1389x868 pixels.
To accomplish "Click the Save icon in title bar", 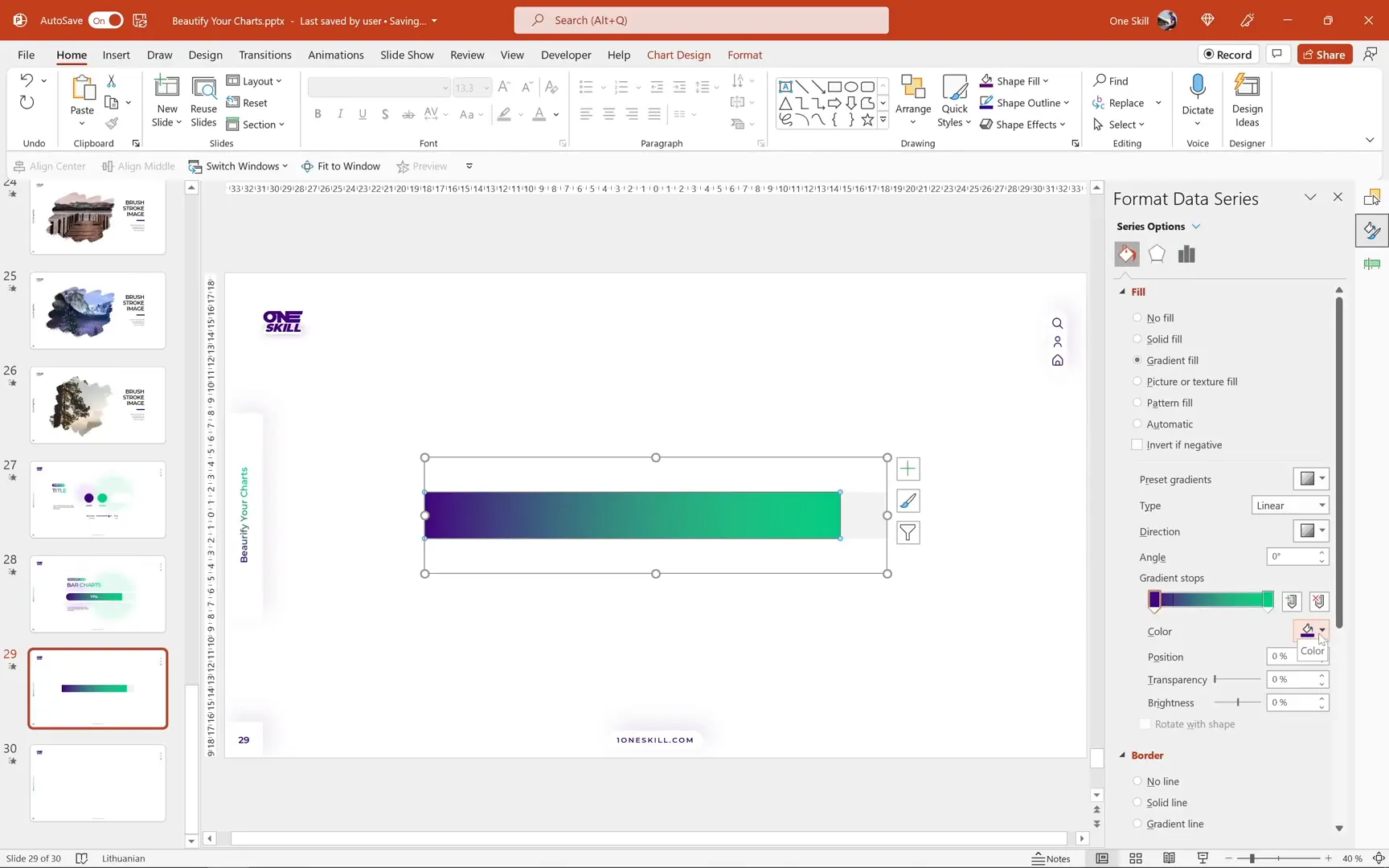I will click(x=140, y=20).
